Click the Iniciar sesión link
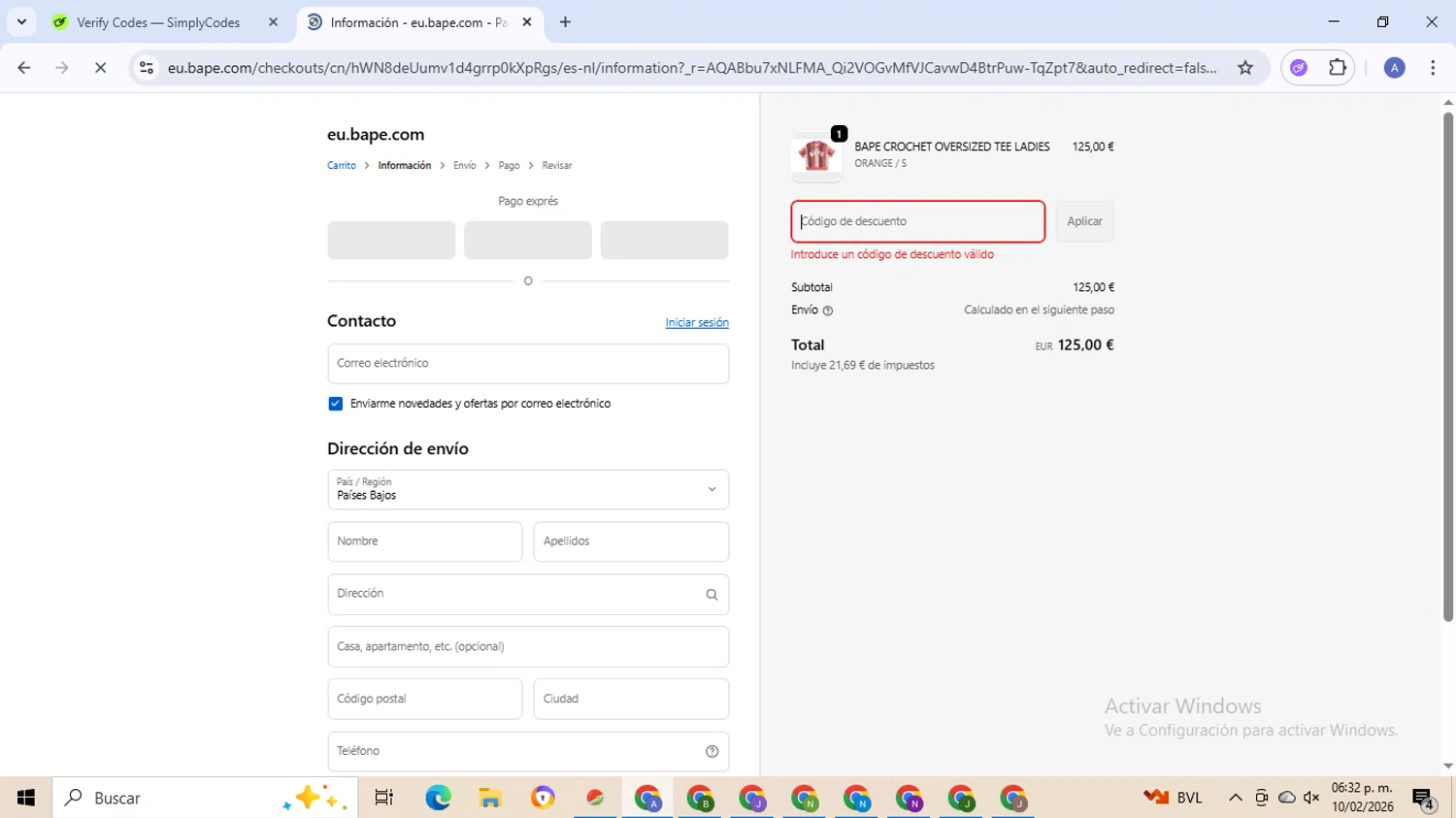1456x818 pixels. (697, 323)
